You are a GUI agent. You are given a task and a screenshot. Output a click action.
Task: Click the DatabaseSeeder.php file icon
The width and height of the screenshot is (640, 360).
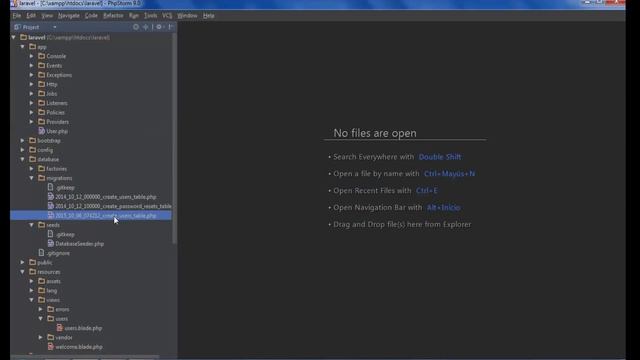tap(51, 244)
